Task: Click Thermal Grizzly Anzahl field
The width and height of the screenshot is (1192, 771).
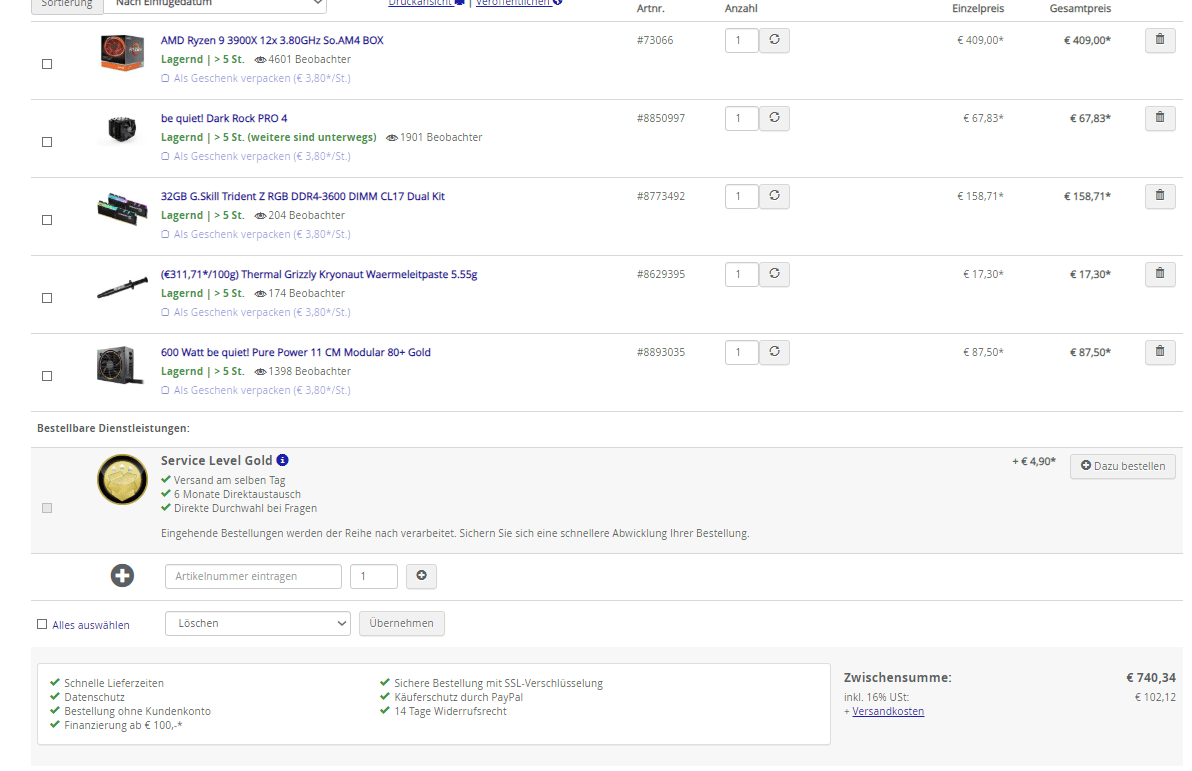Action: pos(741,274)
